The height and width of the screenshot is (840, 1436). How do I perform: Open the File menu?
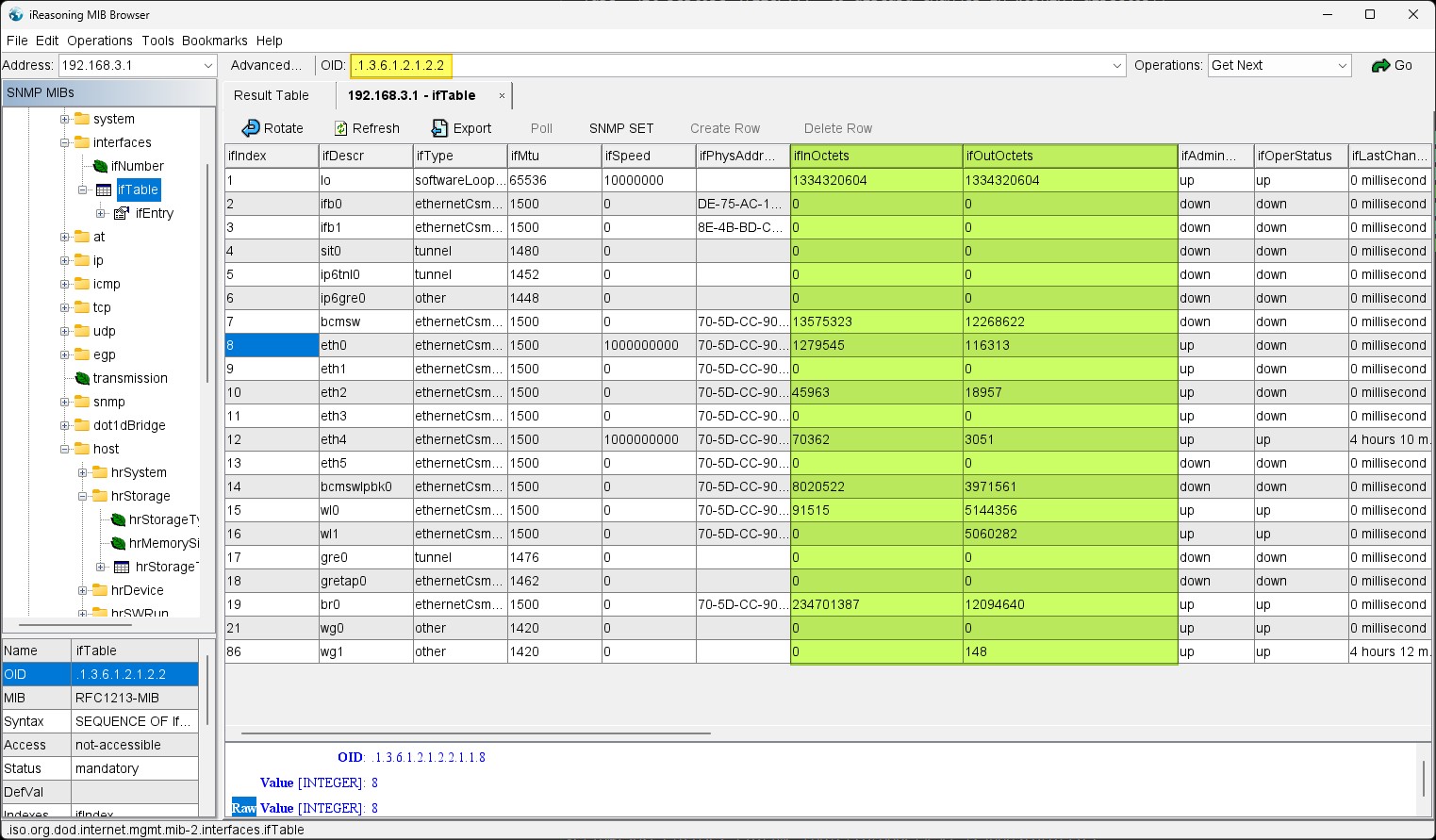17,41
